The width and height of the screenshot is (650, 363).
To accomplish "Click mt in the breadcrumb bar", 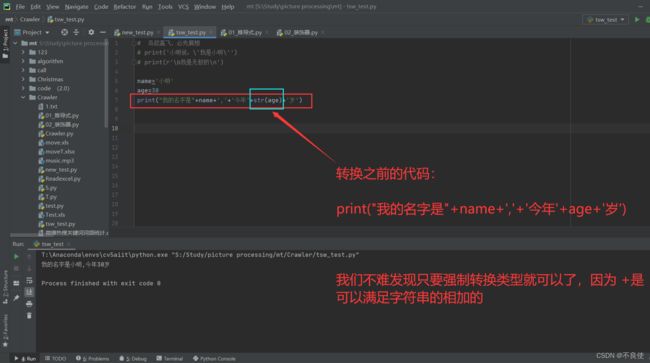I will tap(9, 19).
